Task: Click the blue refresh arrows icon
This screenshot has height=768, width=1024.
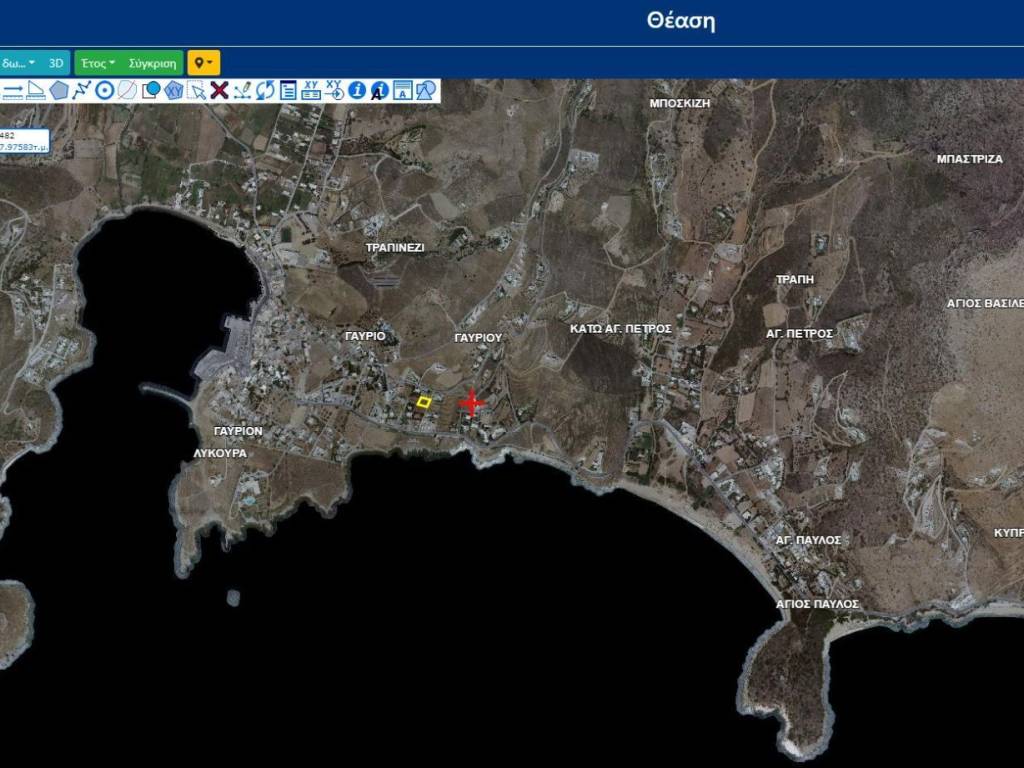Action: (265, 90)
